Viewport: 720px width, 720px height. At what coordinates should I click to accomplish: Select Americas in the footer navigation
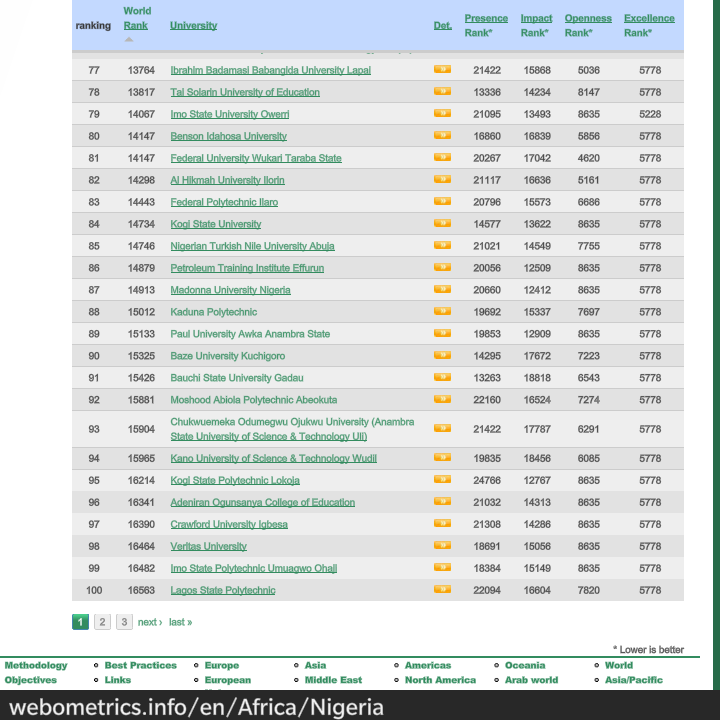428,665
